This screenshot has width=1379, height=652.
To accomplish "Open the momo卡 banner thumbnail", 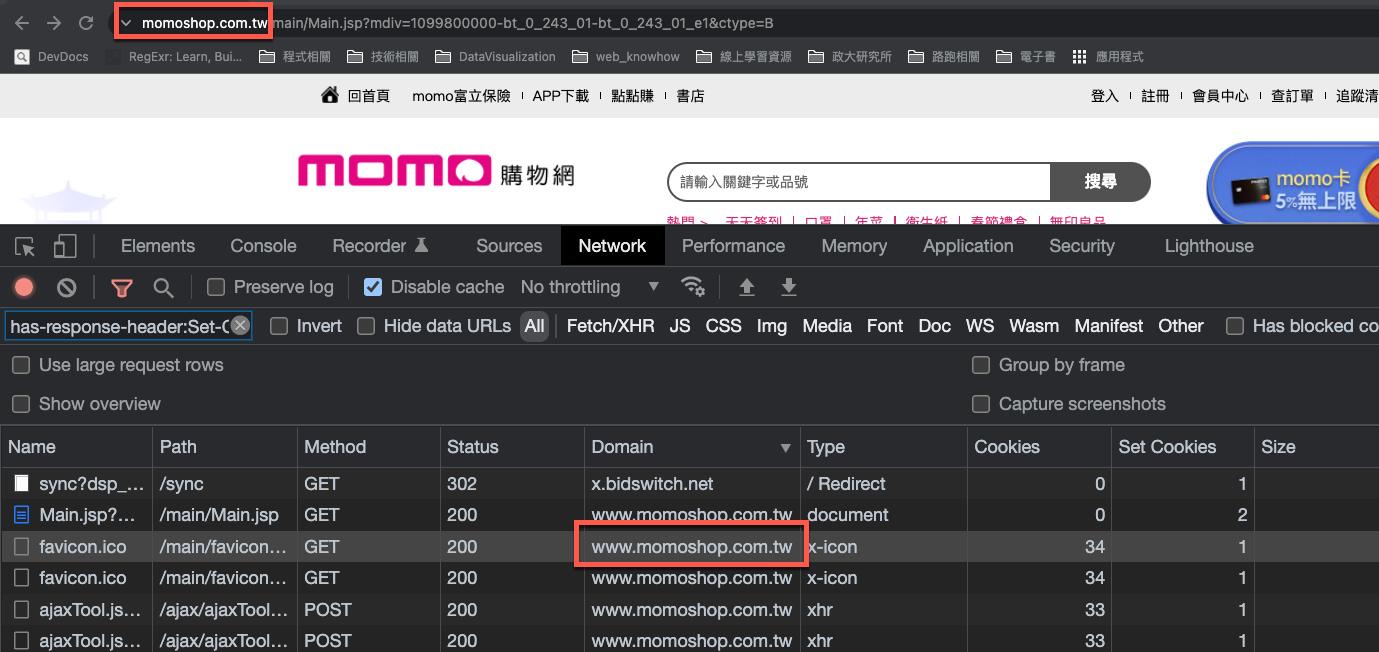I will pos(1292,184).
